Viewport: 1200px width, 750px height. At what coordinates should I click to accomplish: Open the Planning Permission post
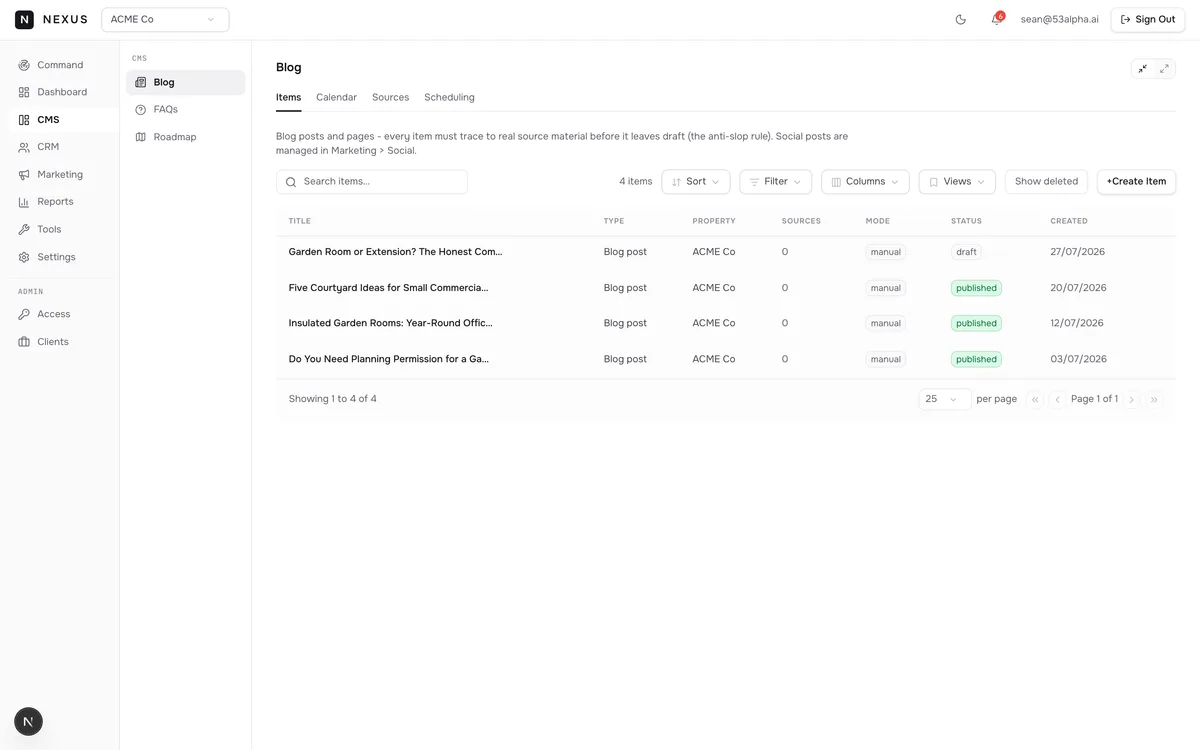[389, 359]
